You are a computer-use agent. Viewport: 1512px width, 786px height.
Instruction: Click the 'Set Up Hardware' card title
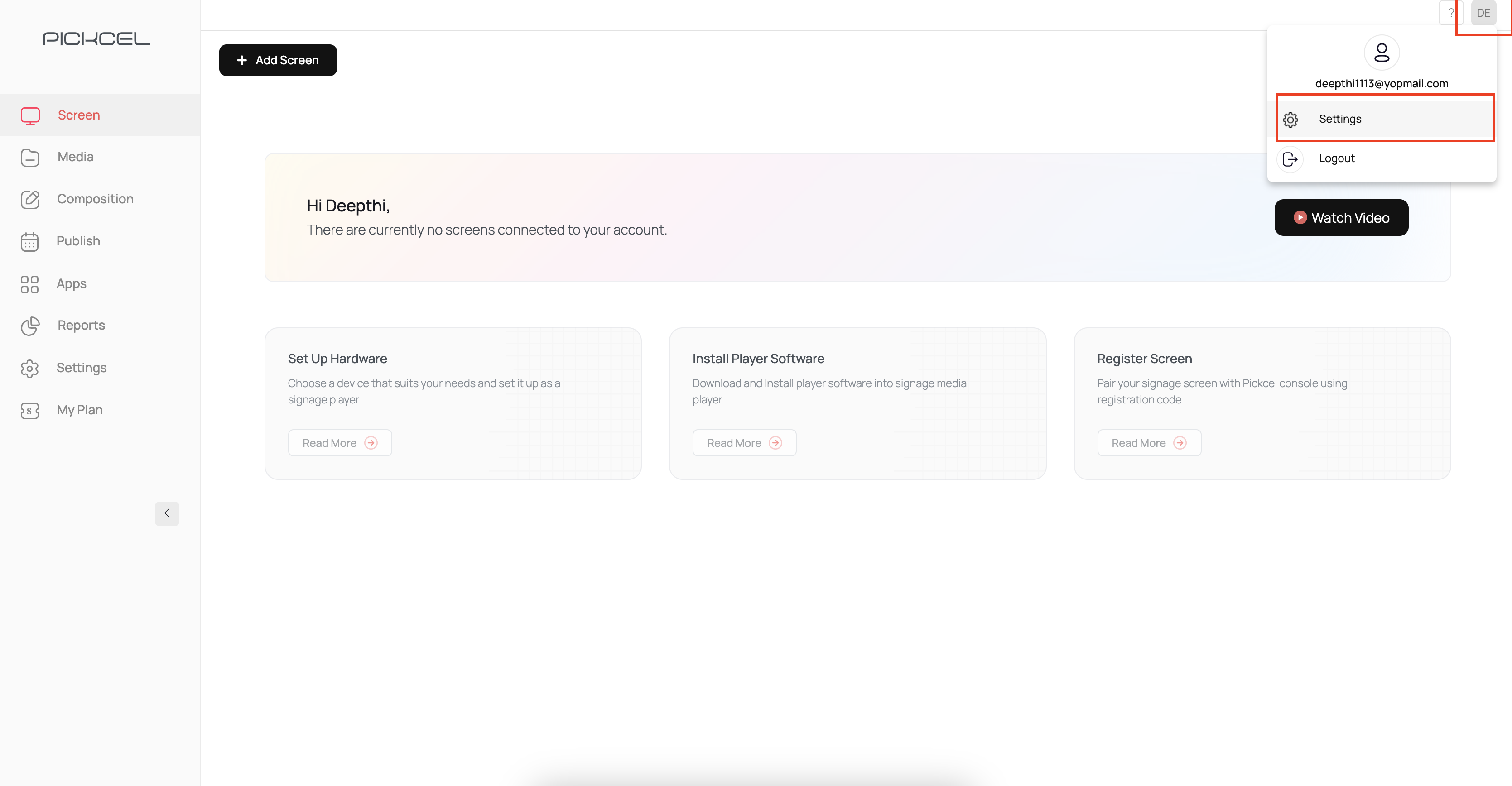[x=337, y=359]
